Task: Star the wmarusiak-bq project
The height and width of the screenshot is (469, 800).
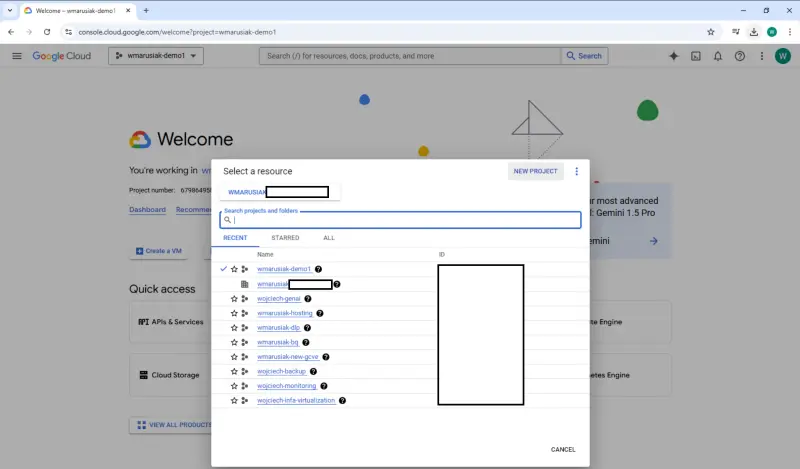Action: 234,342
